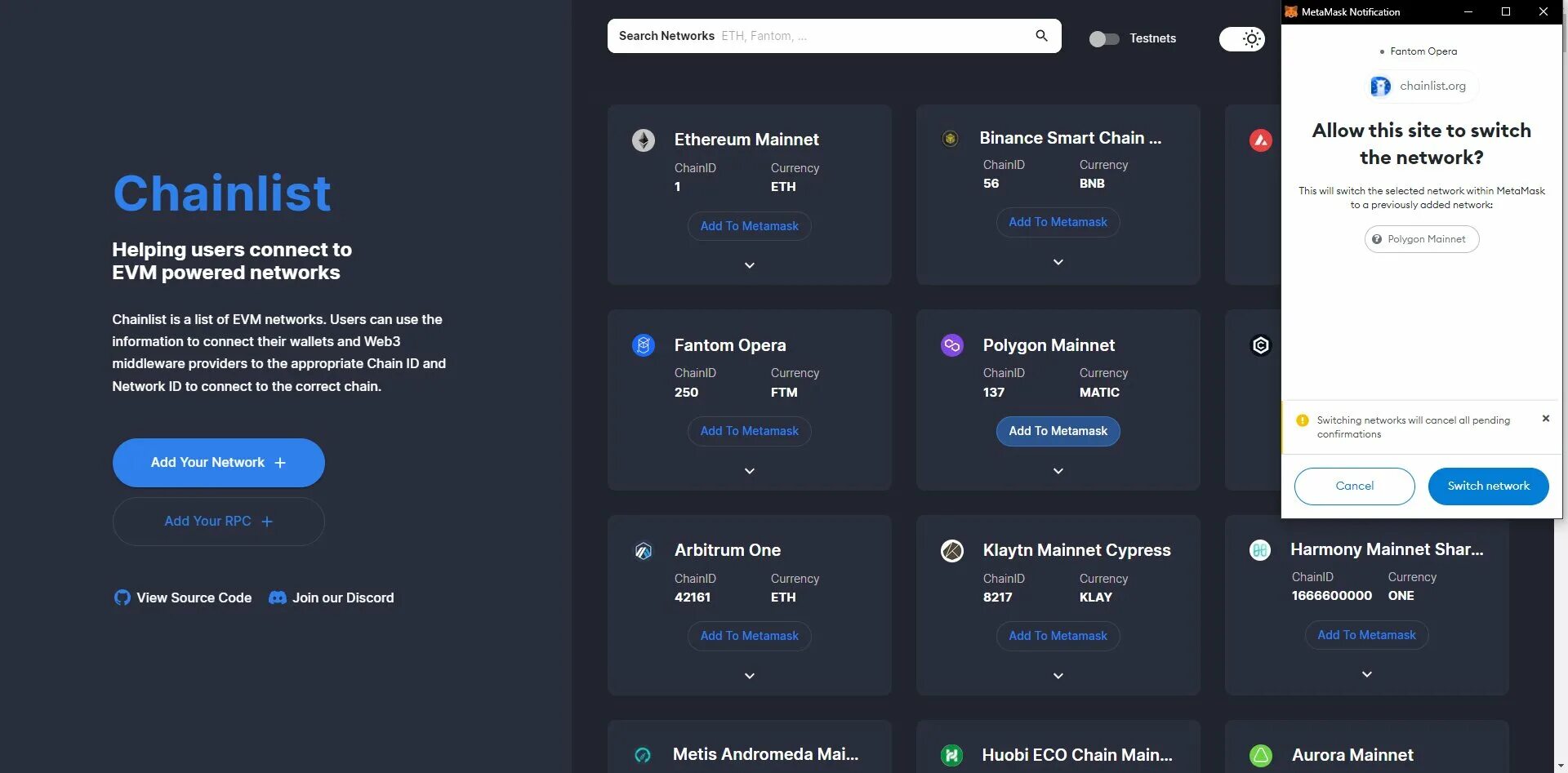Screen dimensions: 1568x773
Task: Minimize the MetaMask Notification window
Action: [1468, 11]
